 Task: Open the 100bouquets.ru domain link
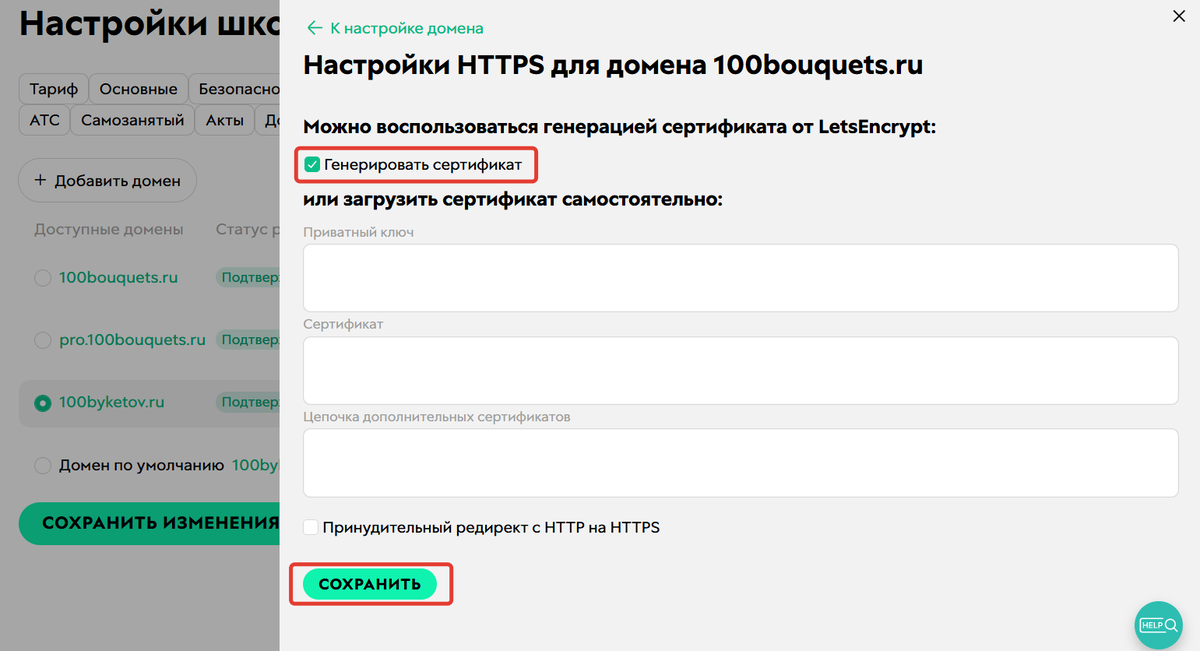119,277
